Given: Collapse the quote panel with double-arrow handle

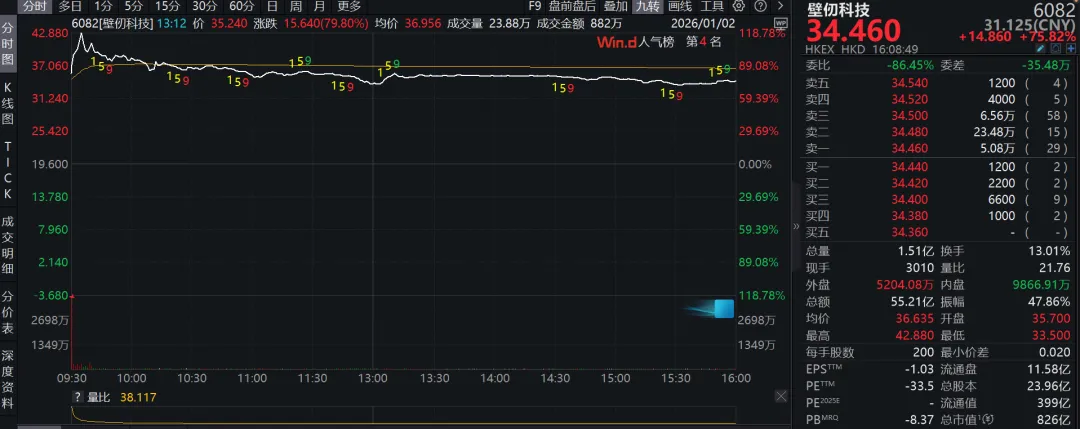Looking at the screenshot, I should [796, 225].
